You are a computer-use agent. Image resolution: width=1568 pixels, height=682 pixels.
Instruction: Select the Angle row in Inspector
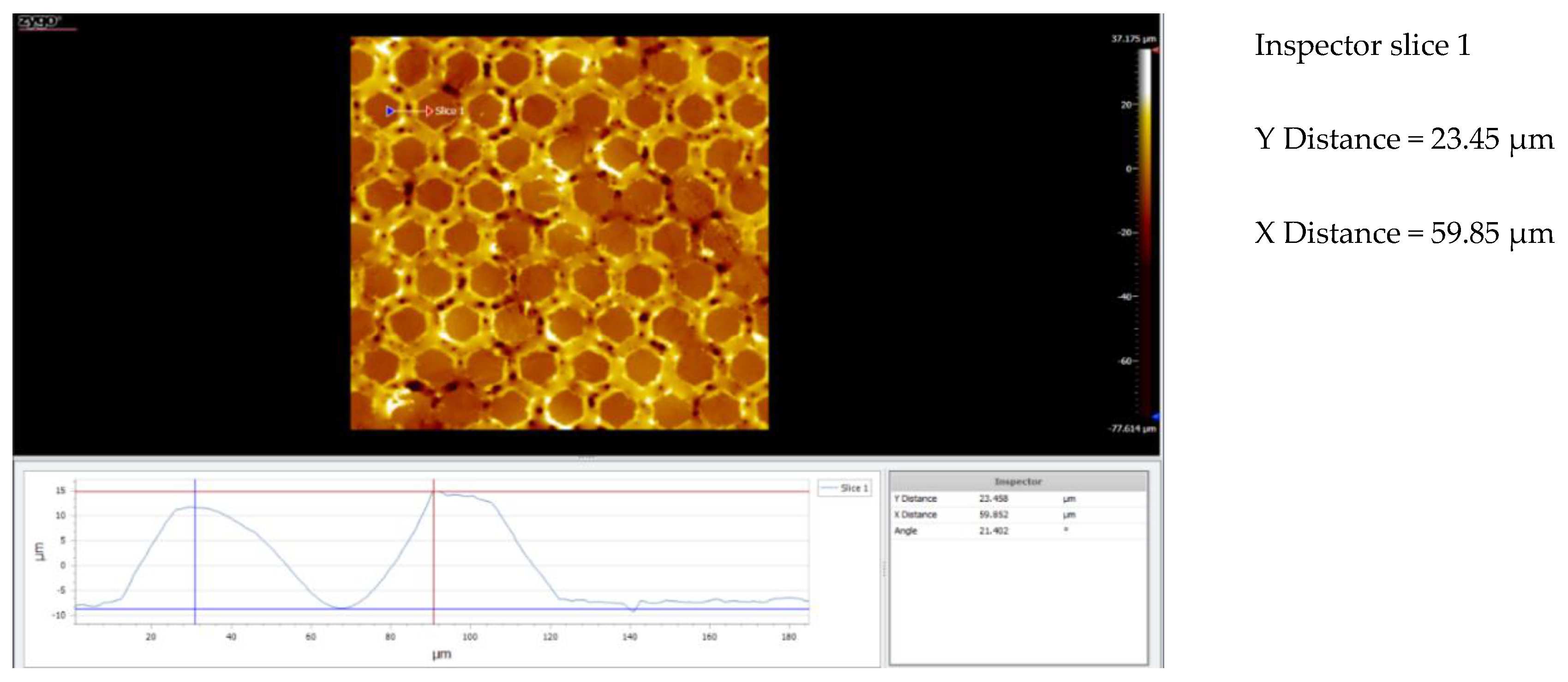pyautogui.click(x=906, y=531)
